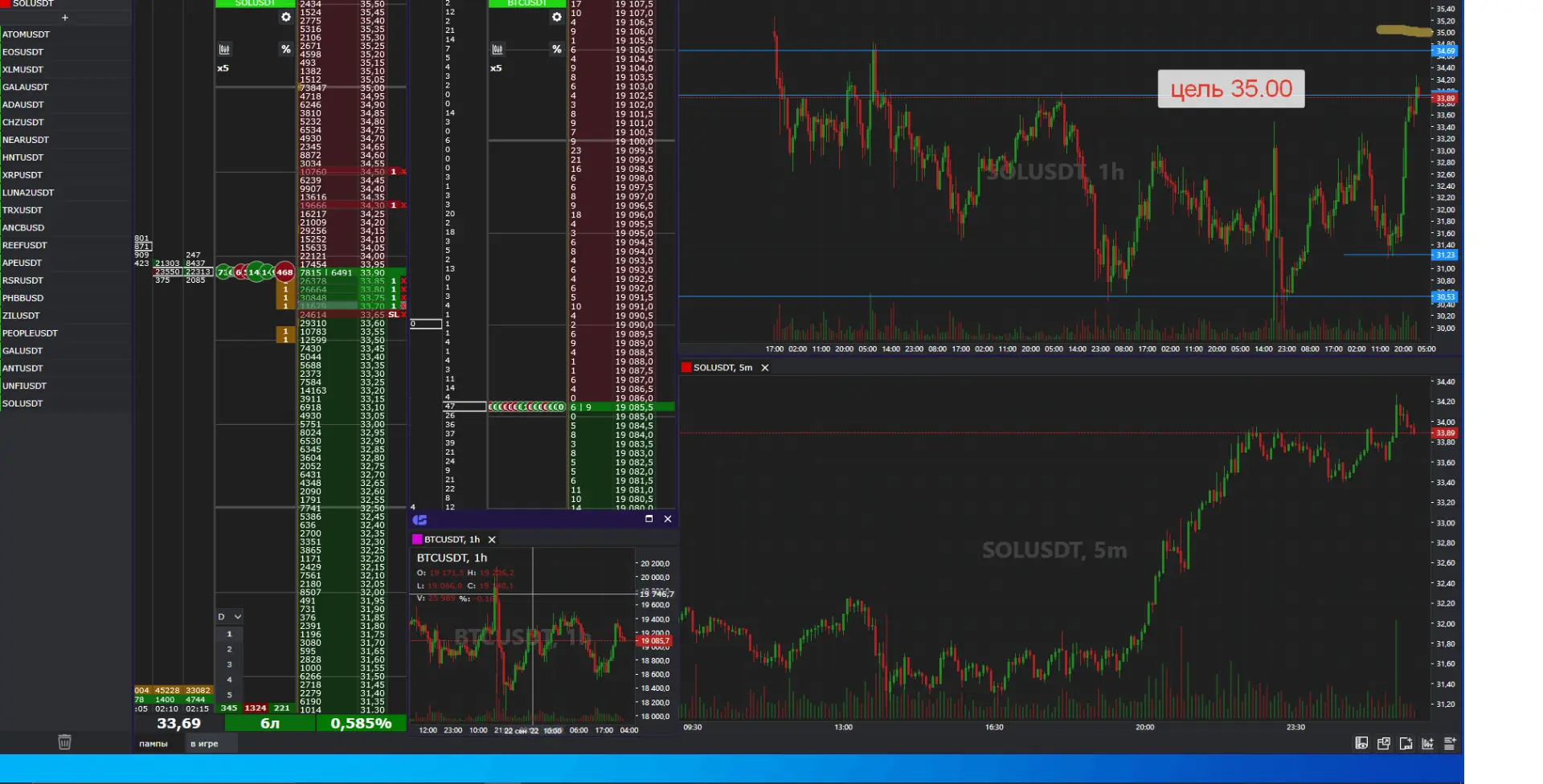The image size is (1543, 784).
Task: Close the BTCUSDT, 1h chart tab
Action: pos(492,540)
